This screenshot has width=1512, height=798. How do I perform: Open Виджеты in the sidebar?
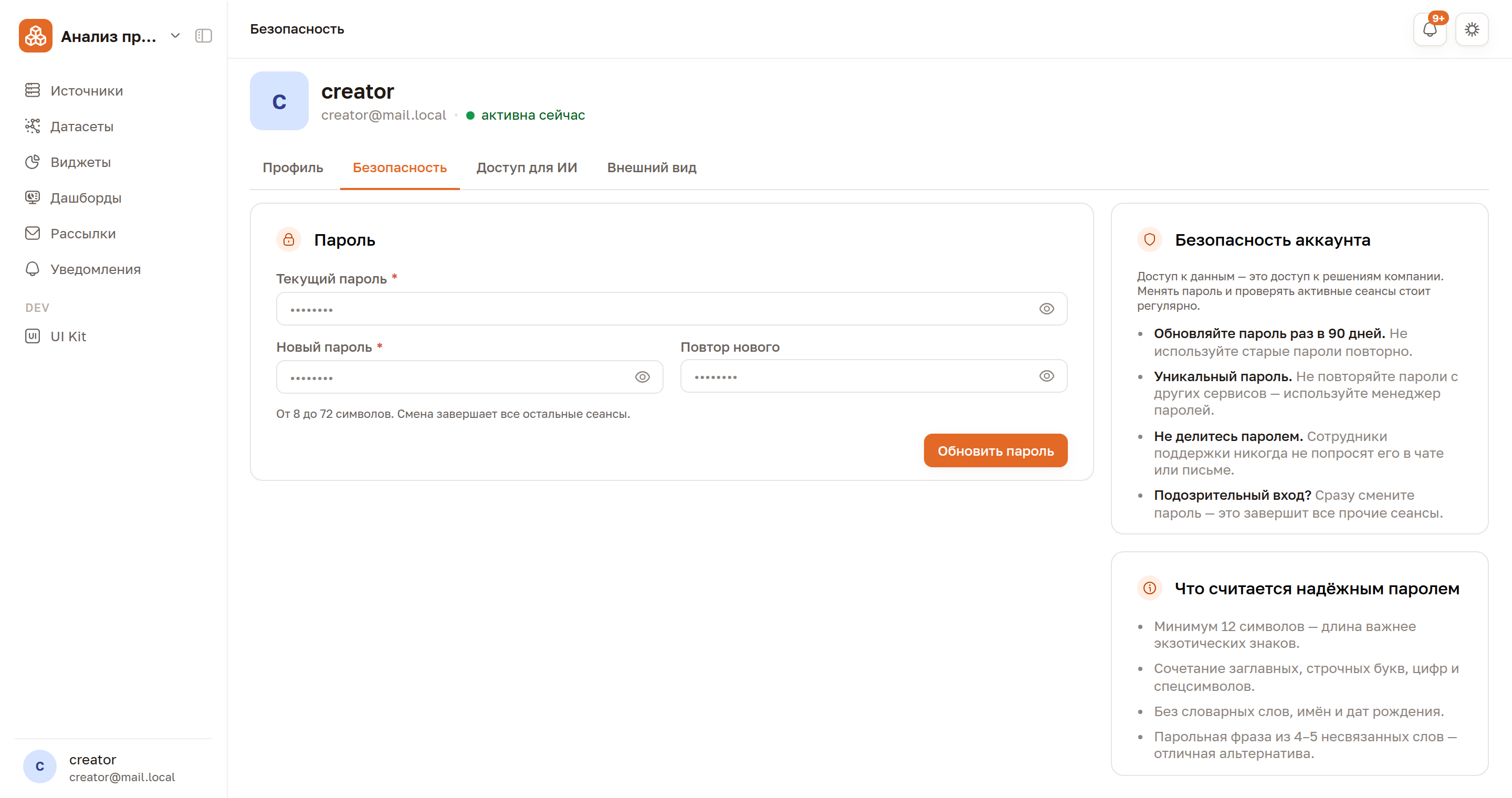point(113,162)
